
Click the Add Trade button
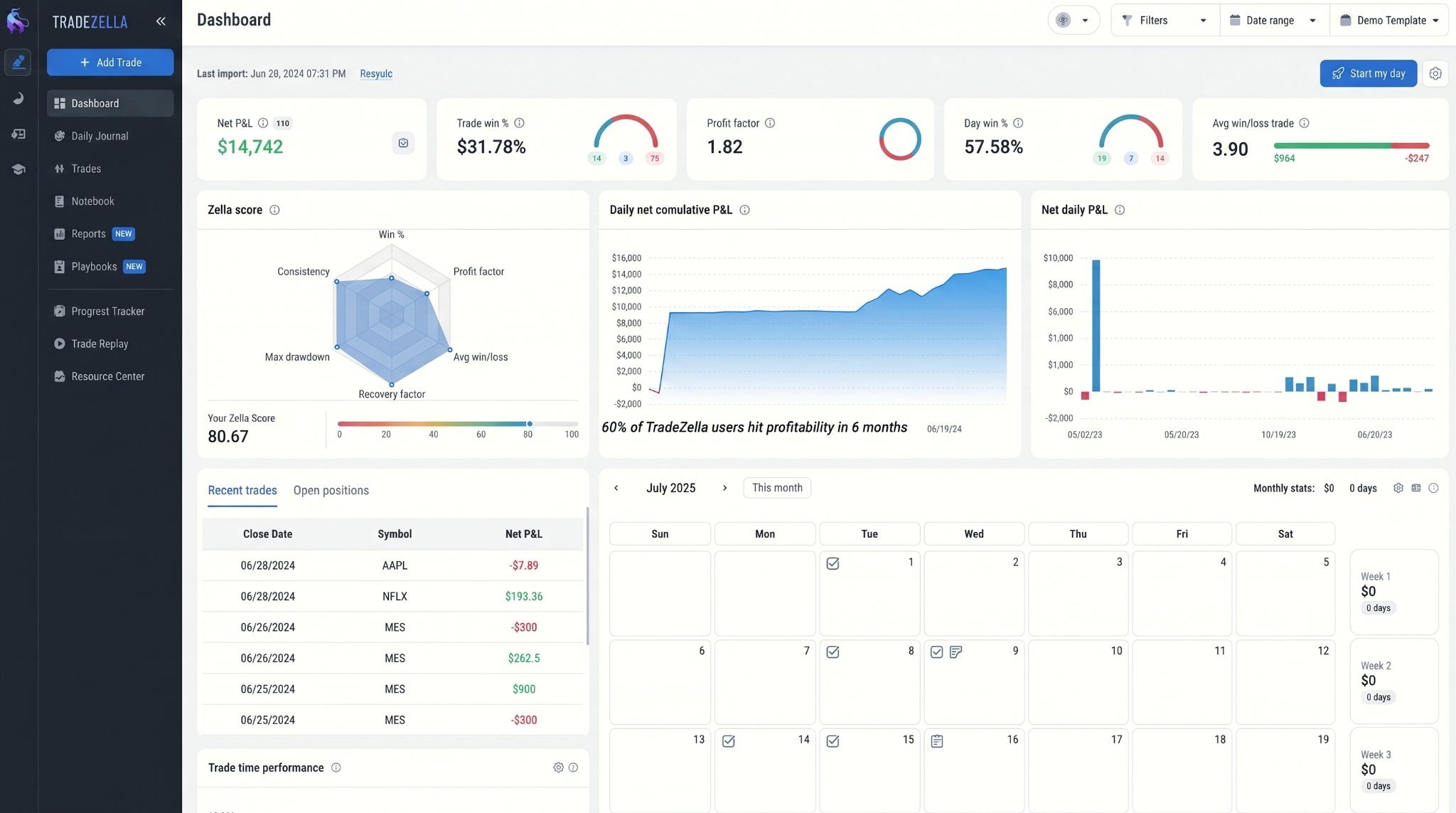[x=110, y=63]
